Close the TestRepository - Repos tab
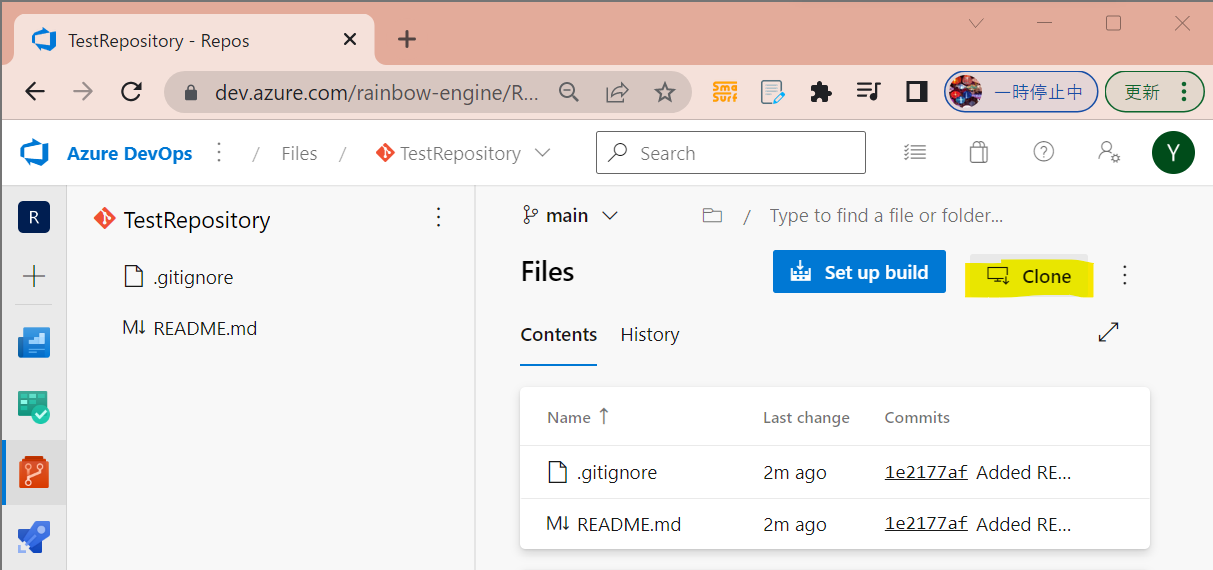Image resolution: width=1213 pixels, height=570 pixels. [x=350, y=40]
